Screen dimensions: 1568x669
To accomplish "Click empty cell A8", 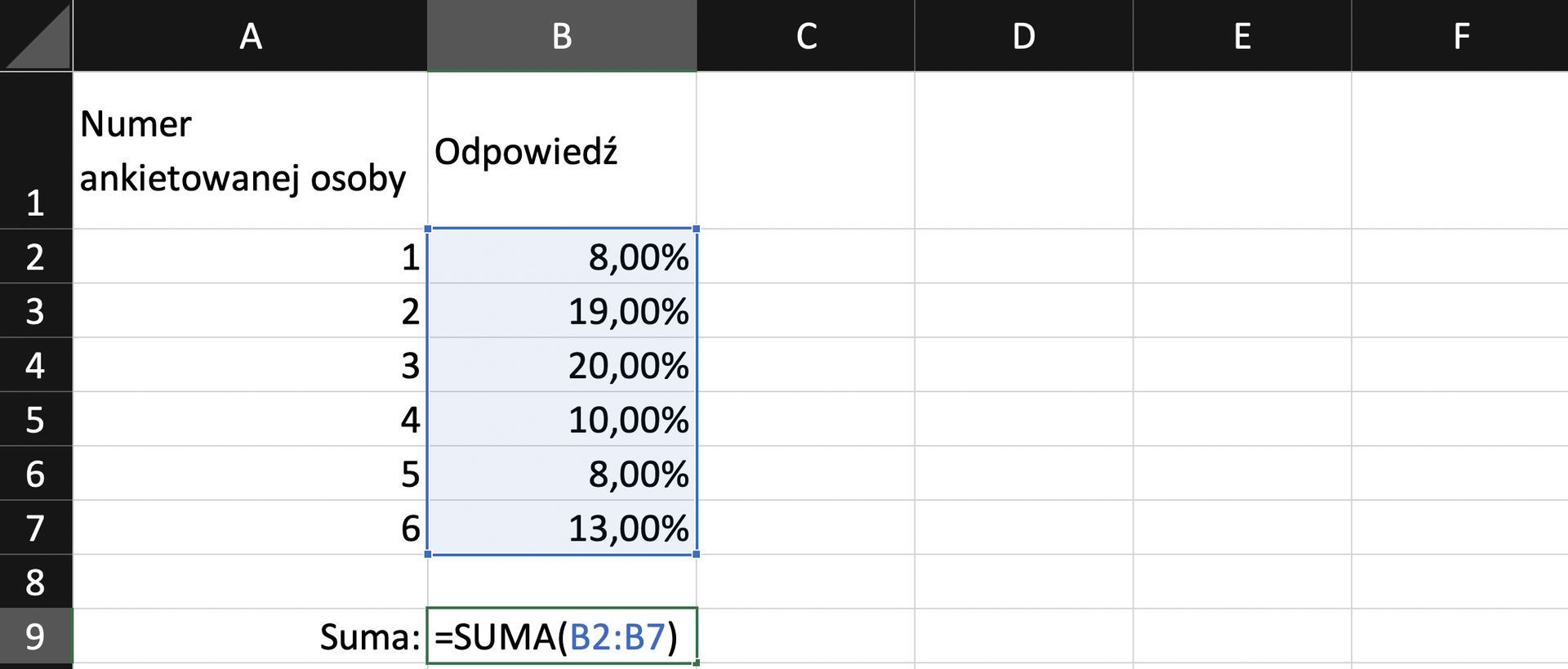I will (x=250, y=582).
